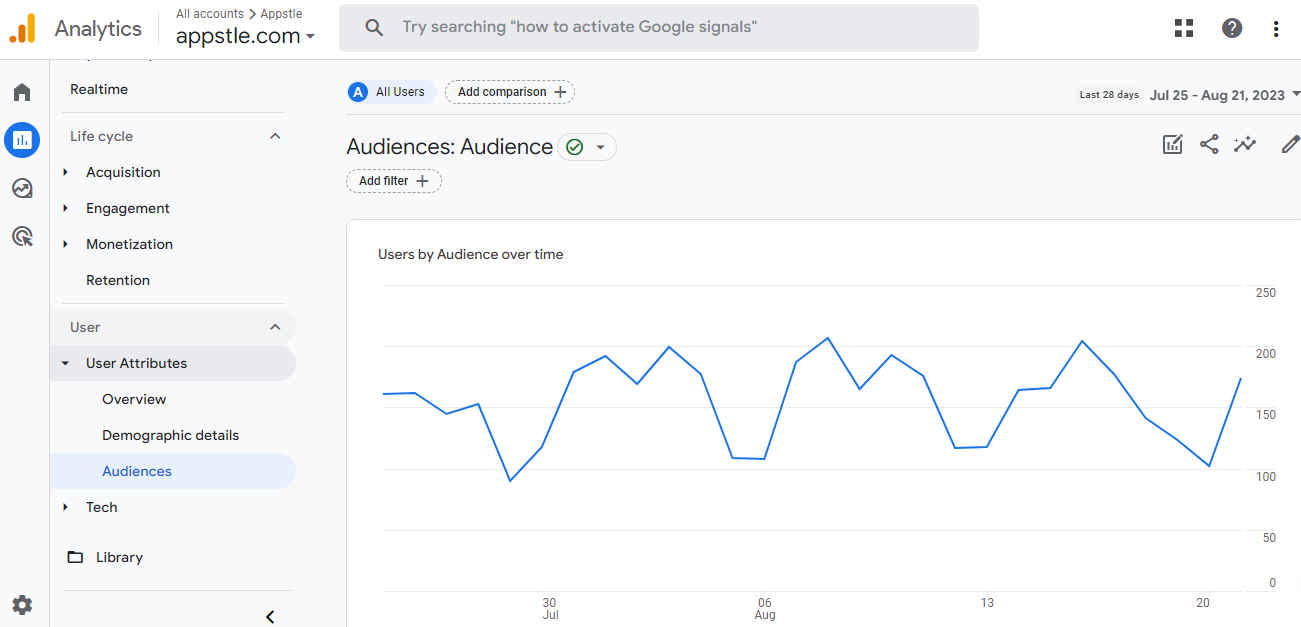The height and width of the screenshot is (627, 1301).
Task: Collapse the User Attributes menu
Action: [66, 363]
